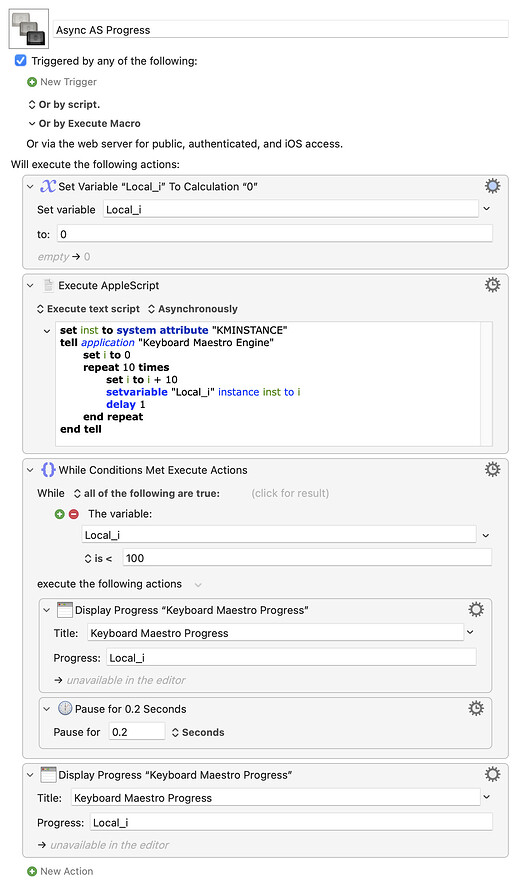This screenshot has width=517, height=885.
Task: Toggle the Triggered by any checkbox
Action: pos(21,60)
